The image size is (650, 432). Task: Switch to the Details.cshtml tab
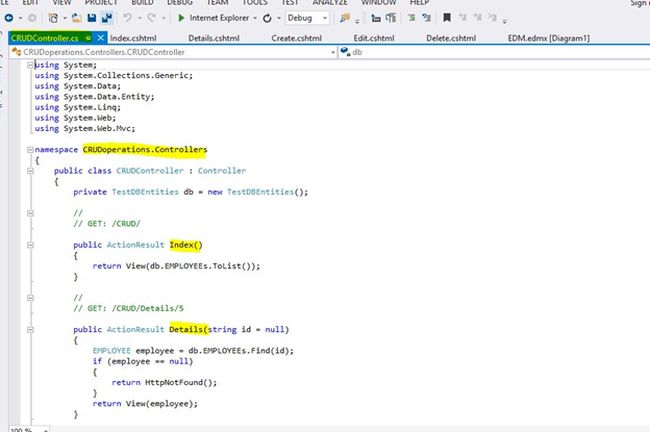(x=214, y=38)
